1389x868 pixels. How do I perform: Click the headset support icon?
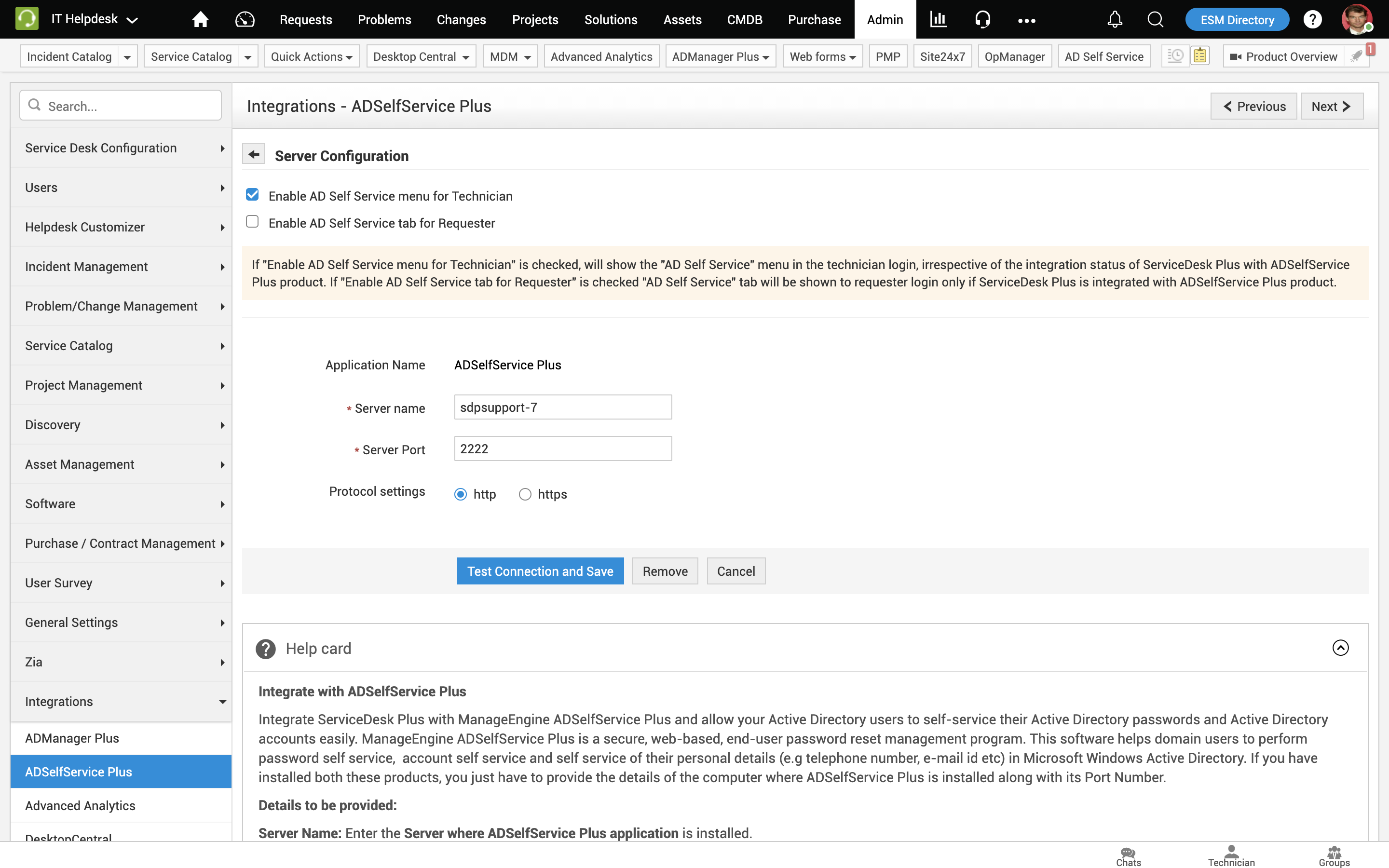[982, 19]
